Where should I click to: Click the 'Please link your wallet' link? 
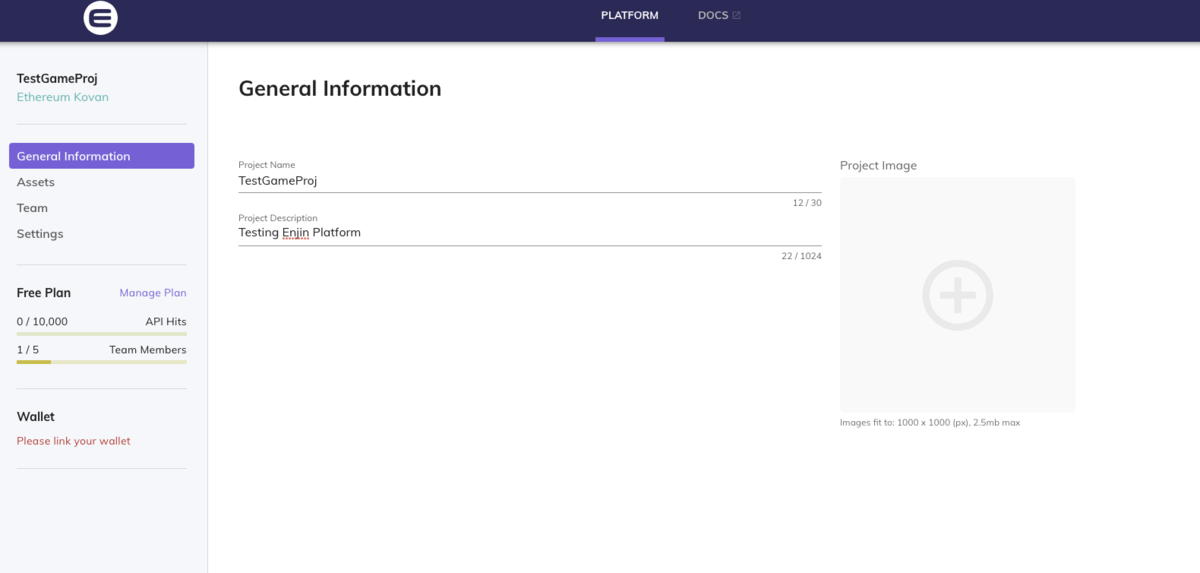point(74,441)
